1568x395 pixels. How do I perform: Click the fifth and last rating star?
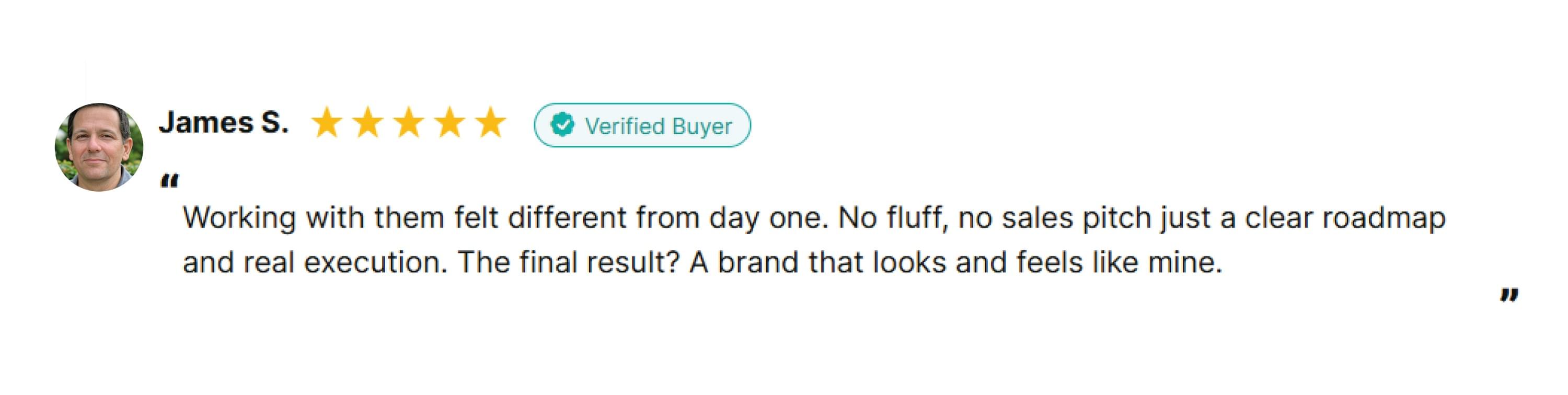click(490, 123)
